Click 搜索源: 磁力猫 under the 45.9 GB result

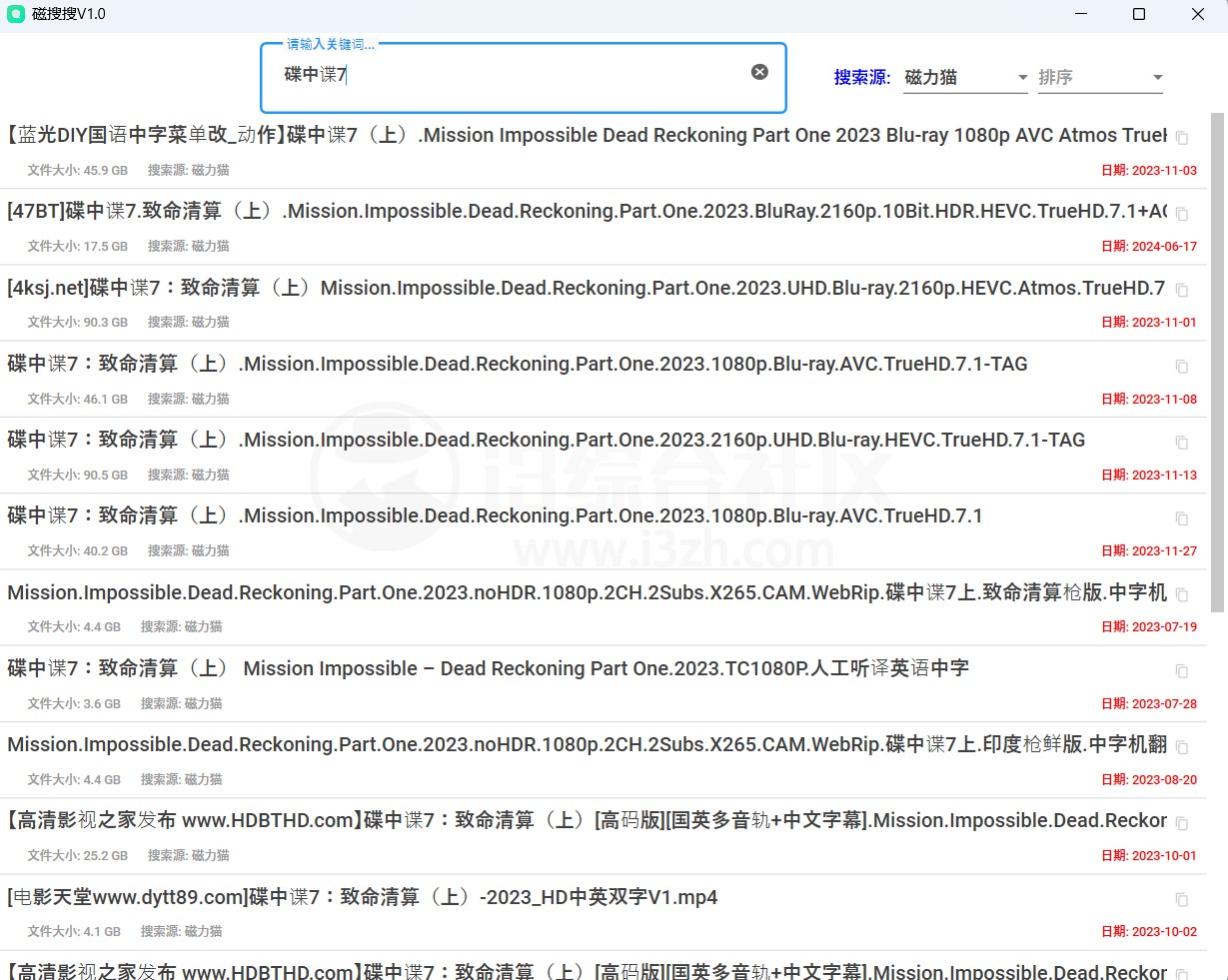(189, 170)
